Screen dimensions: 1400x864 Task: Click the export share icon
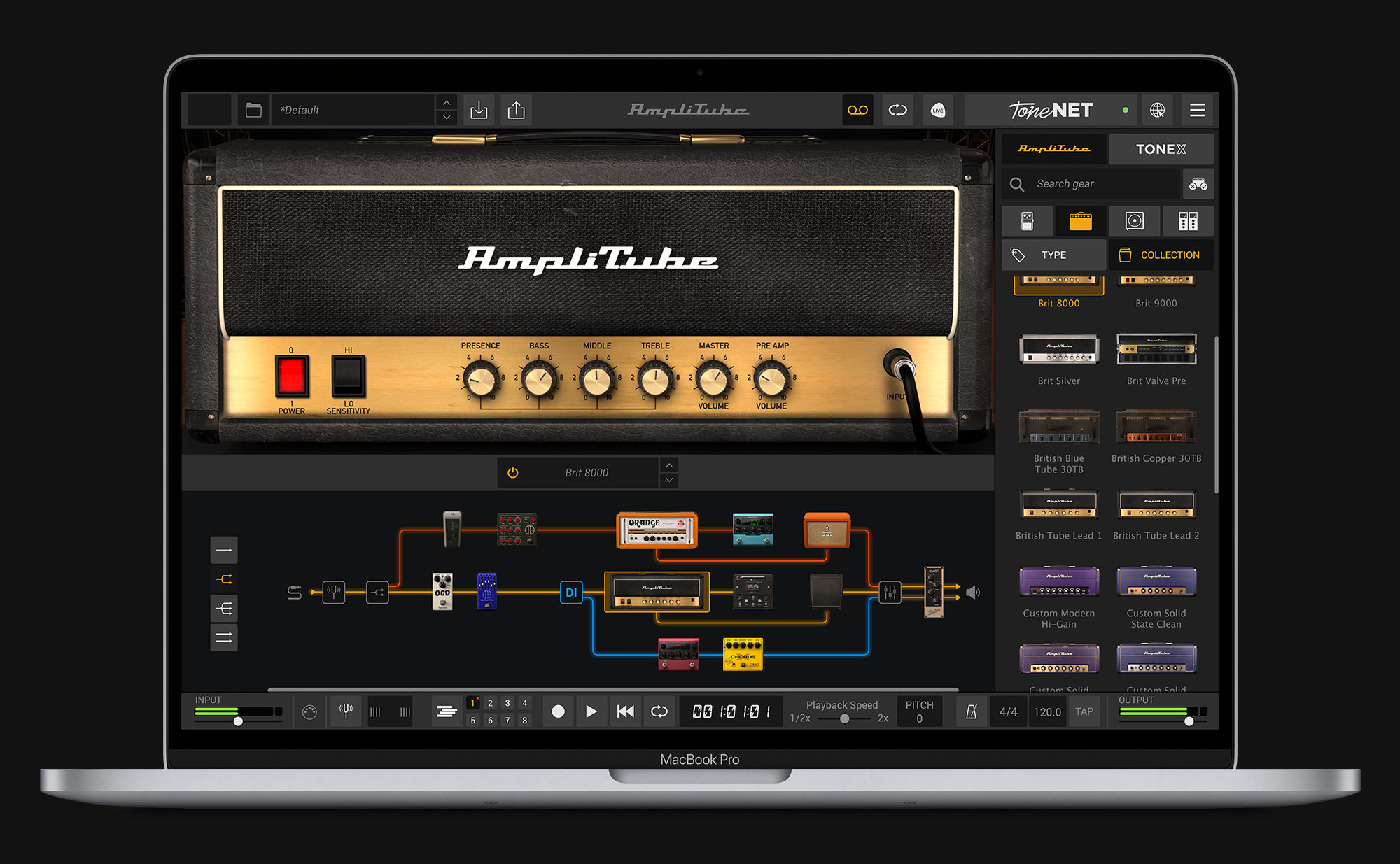click(x=516, y=110)
